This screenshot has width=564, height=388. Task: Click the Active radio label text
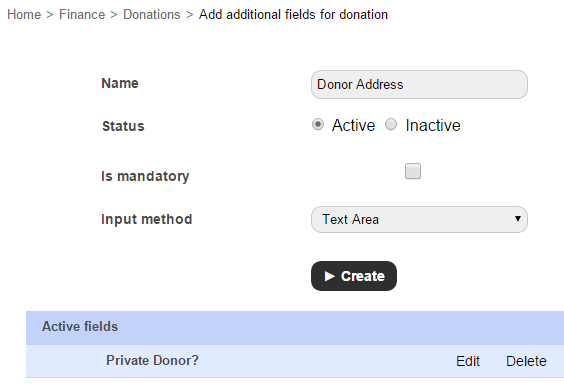pos(353,125)
